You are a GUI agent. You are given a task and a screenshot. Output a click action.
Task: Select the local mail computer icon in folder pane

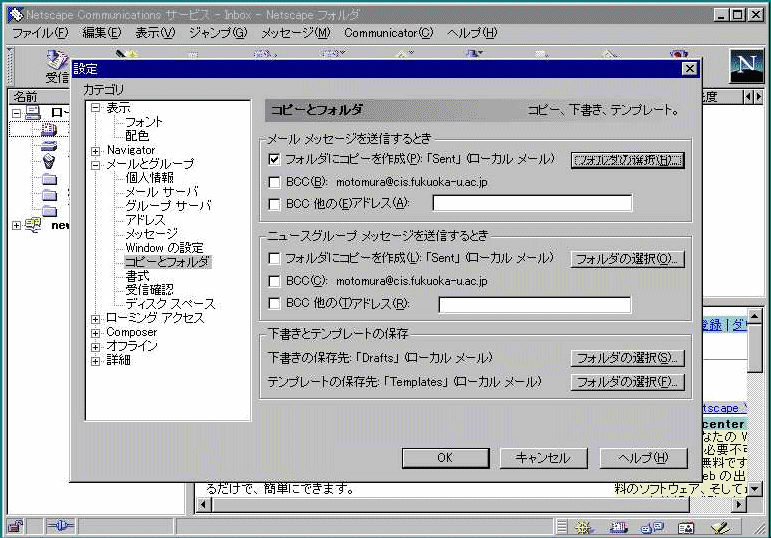tap(33, 113)
